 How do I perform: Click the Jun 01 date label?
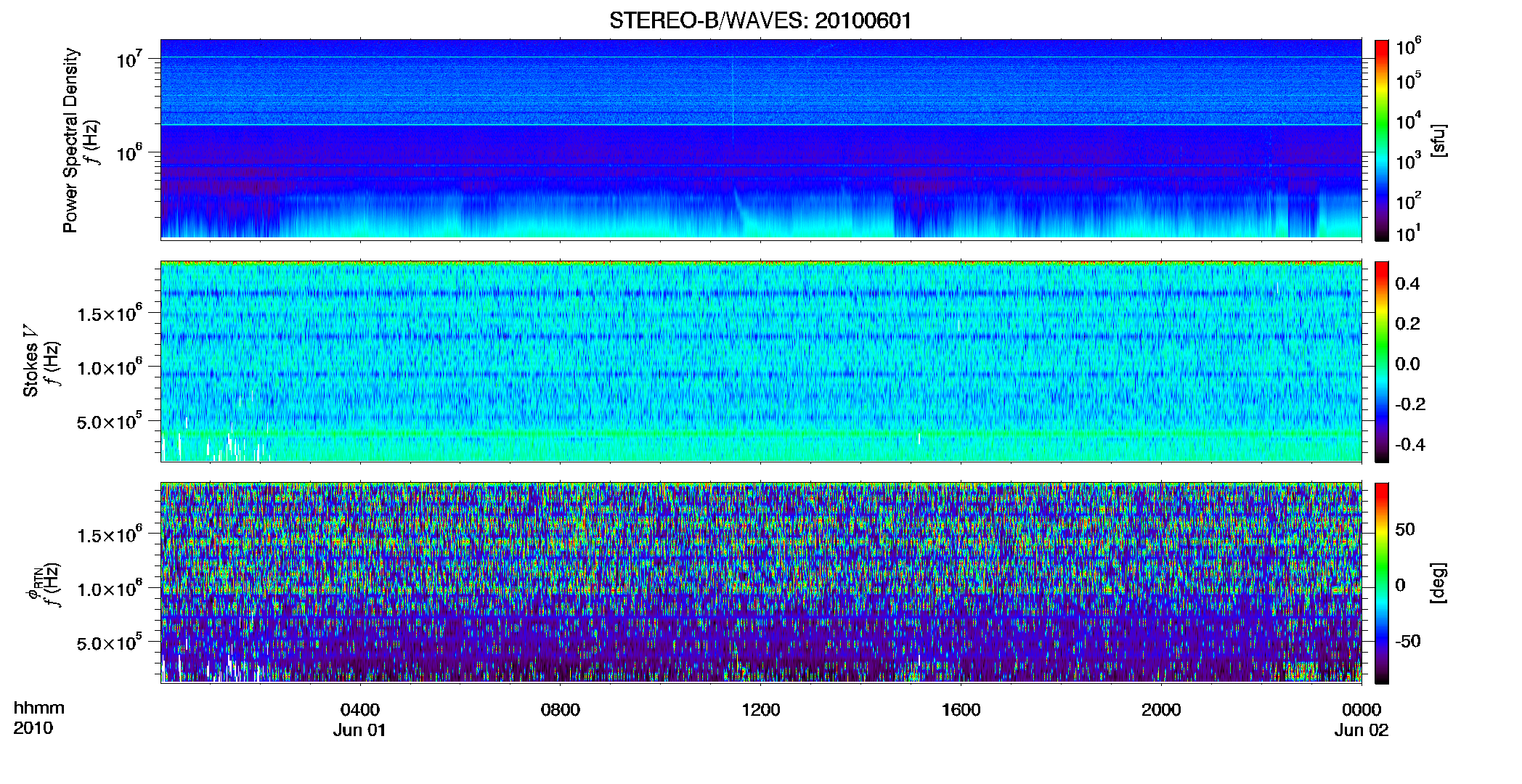click(x=360, y=730)
